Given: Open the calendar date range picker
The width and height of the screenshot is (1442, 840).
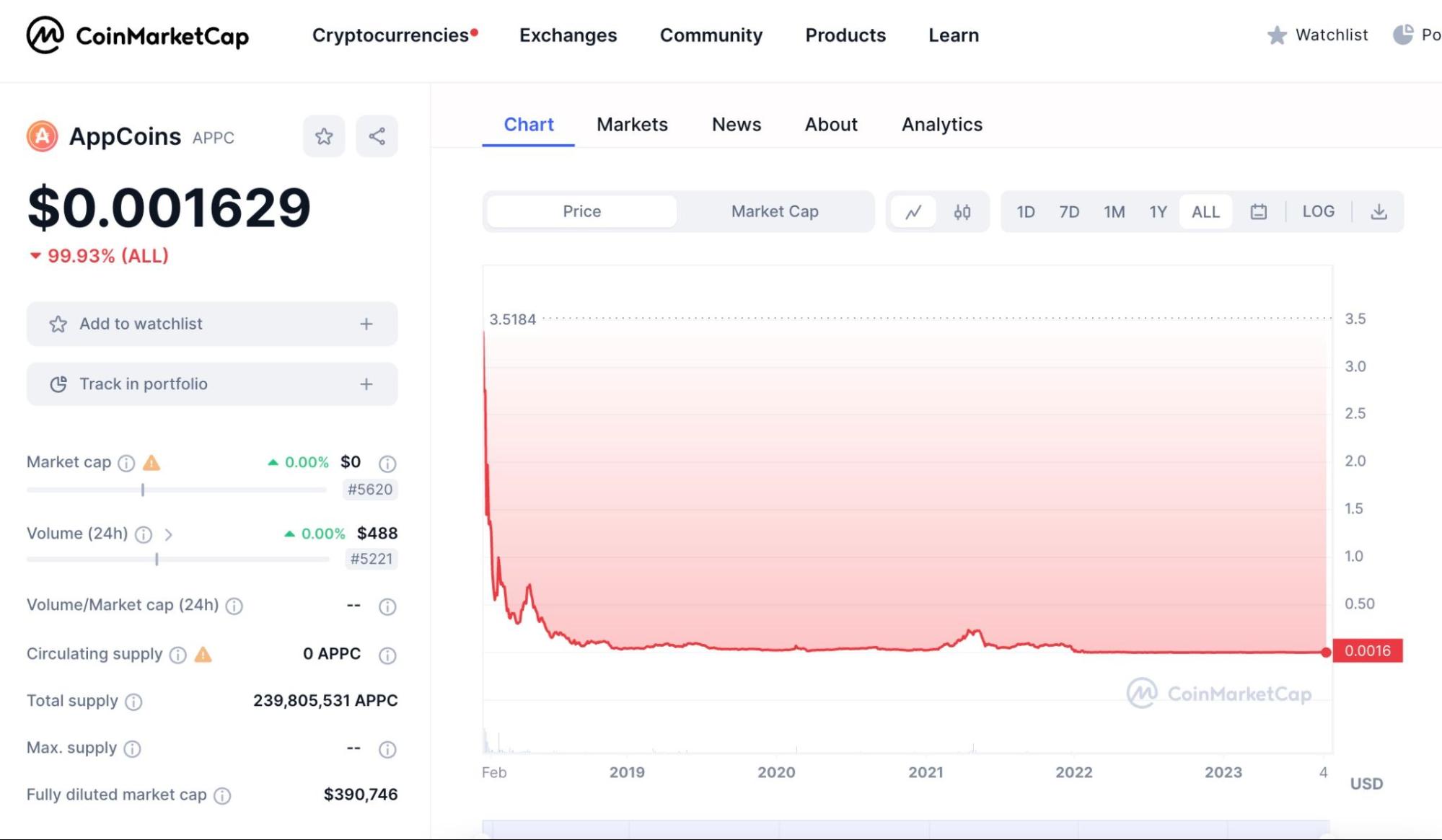Looking at the screenshot, I should [1258, 212].
